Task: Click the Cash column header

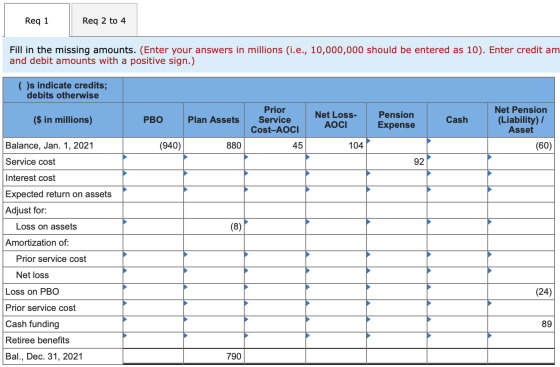Action: 457,120
